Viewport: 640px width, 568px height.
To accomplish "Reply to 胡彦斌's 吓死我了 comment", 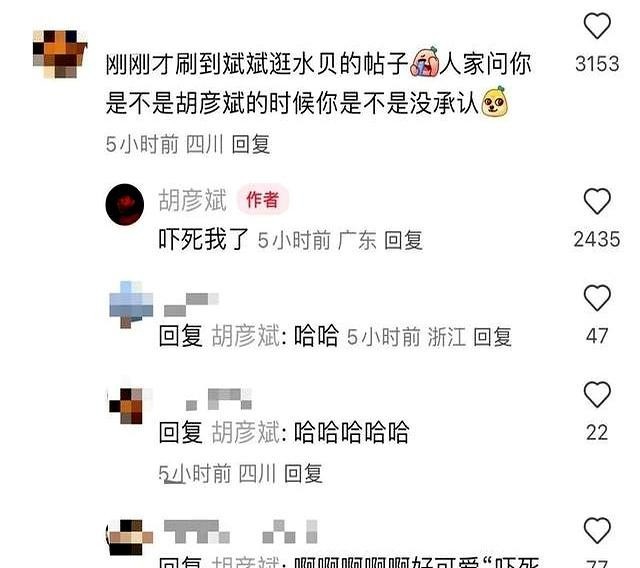I will coord(403,240).
